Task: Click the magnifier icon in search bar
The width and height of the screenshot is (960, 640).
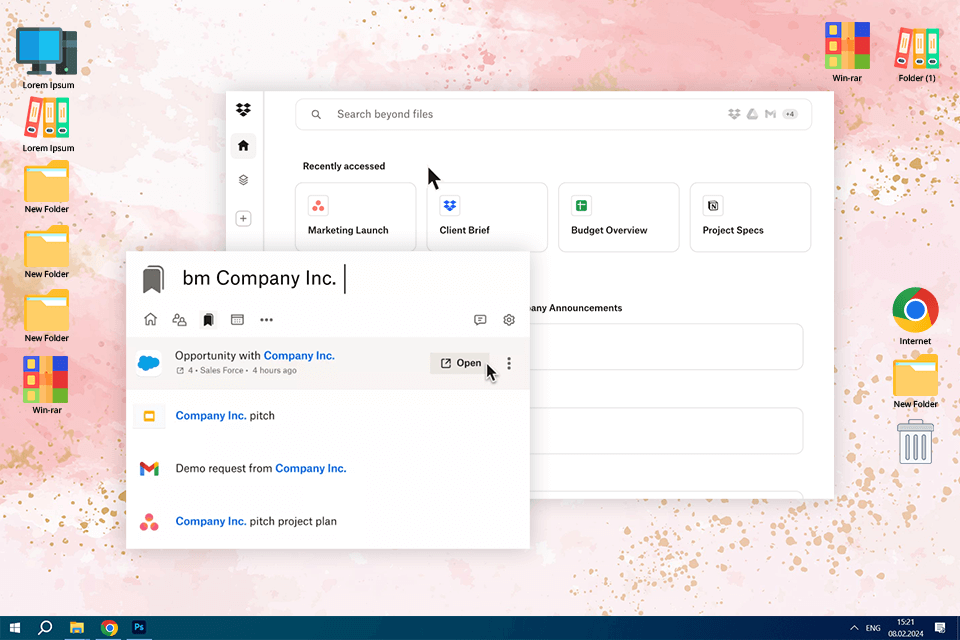Action: click(x=316, y=115)
